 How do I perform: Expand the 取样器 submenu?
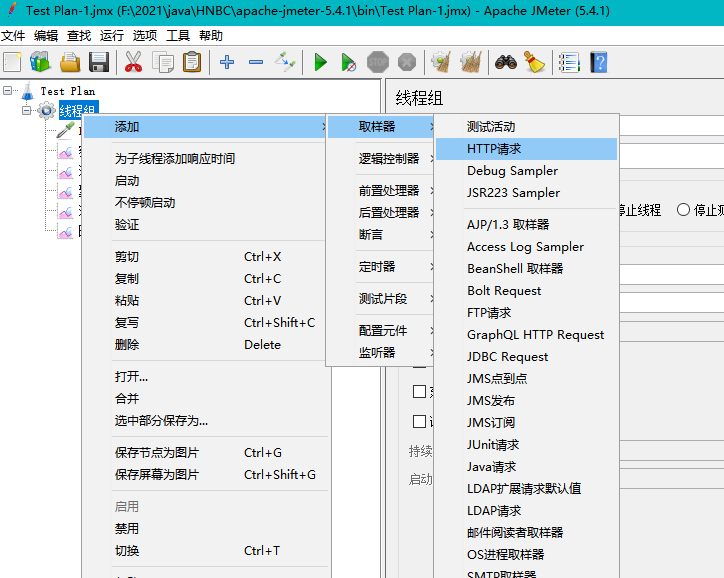point(381,126)
